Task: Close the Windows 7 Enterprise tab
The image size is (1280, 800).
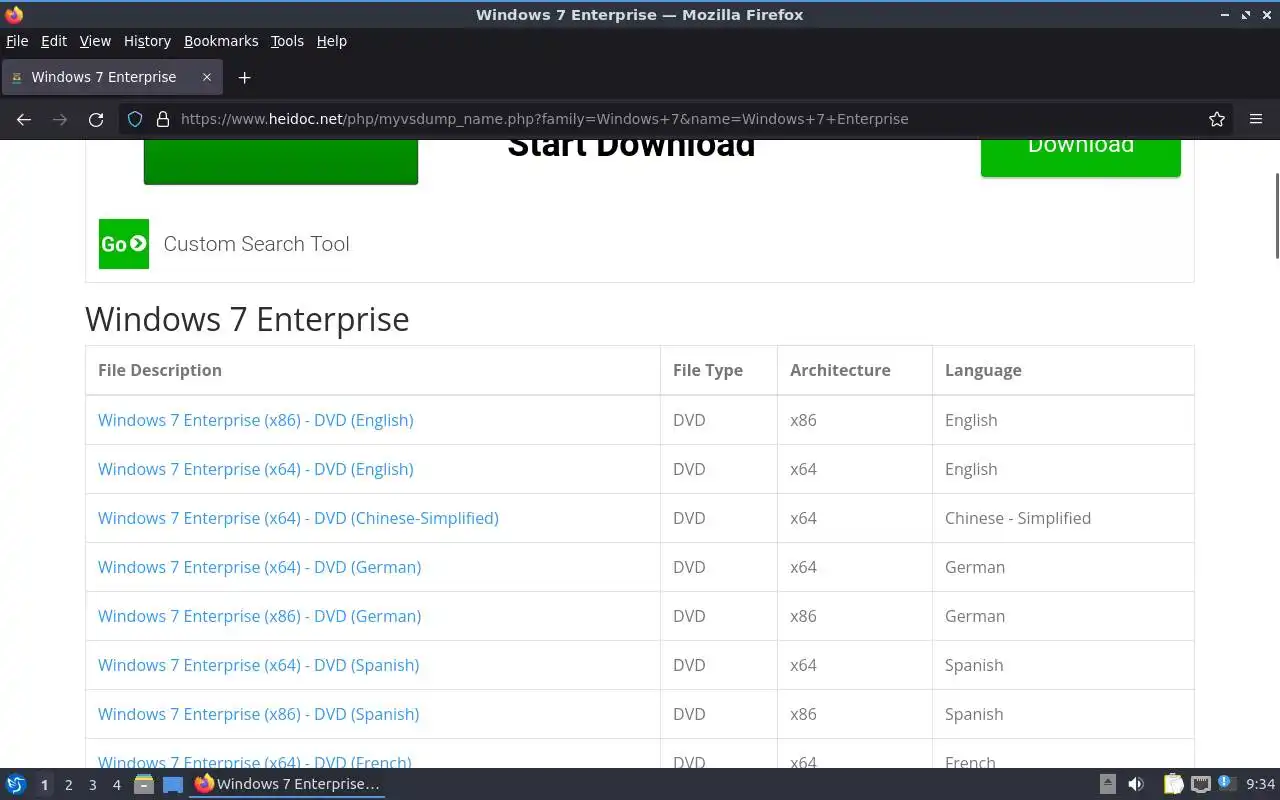Action: [207, 77]
